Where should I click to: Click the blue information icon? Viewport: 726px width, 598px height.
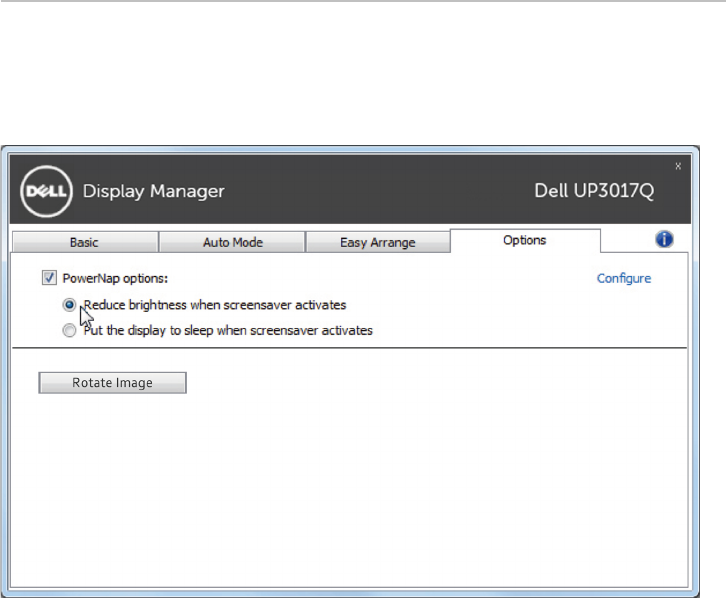[x=664, y=239]
